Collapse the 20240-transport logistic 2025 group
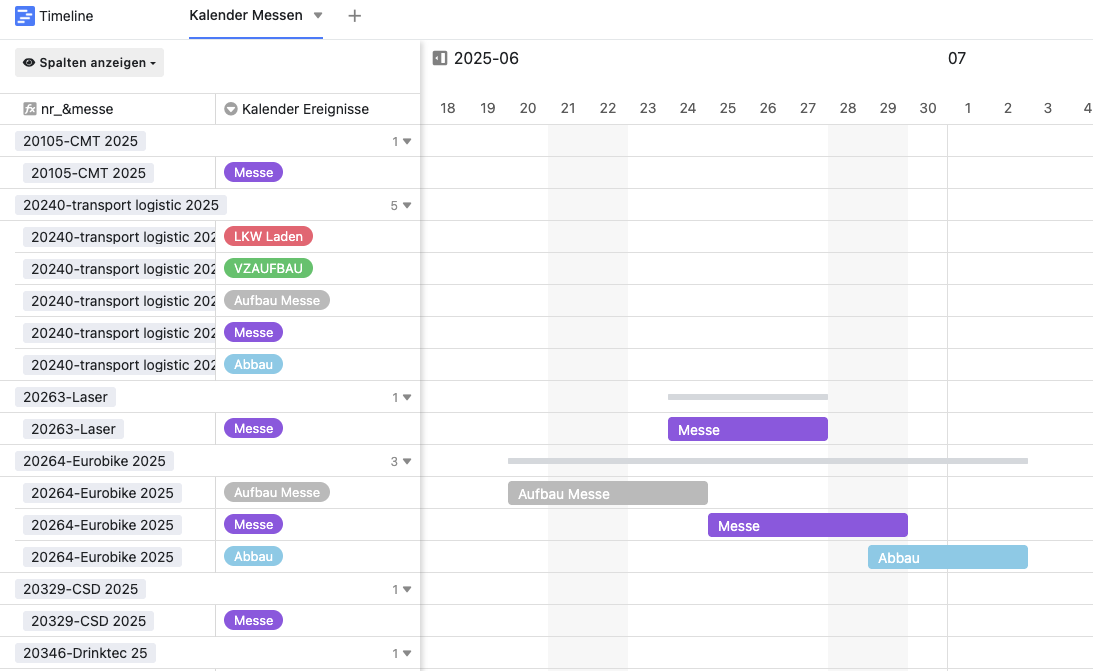The image size is (1093, 671). (x=407, y=206)
